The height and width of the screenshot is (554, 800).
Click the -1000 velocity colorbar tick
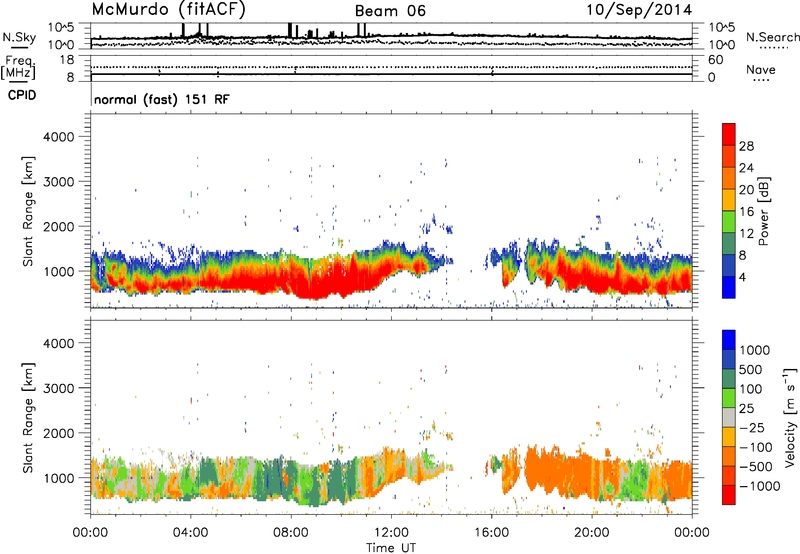click(x=759, y=486)
